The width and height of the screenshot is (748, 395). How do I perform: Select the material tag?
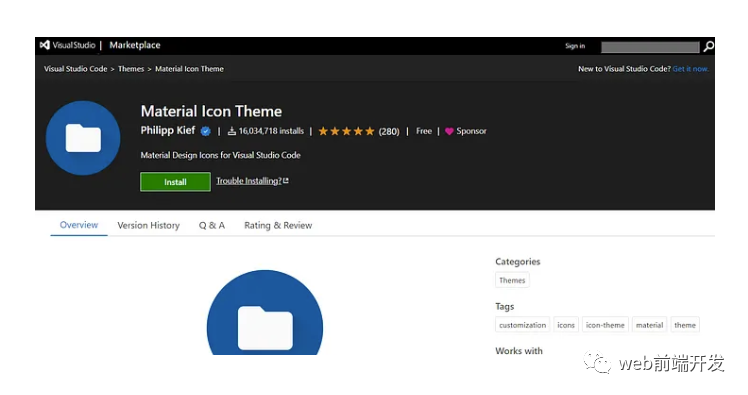point(649,325)
